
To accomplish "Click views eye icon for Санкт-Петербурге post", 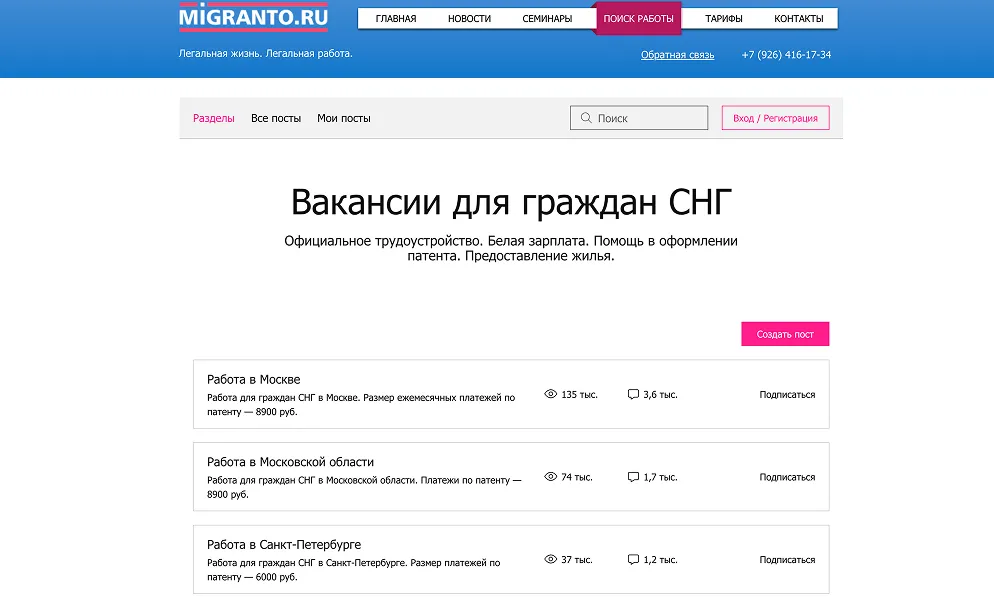I will 550,560.
